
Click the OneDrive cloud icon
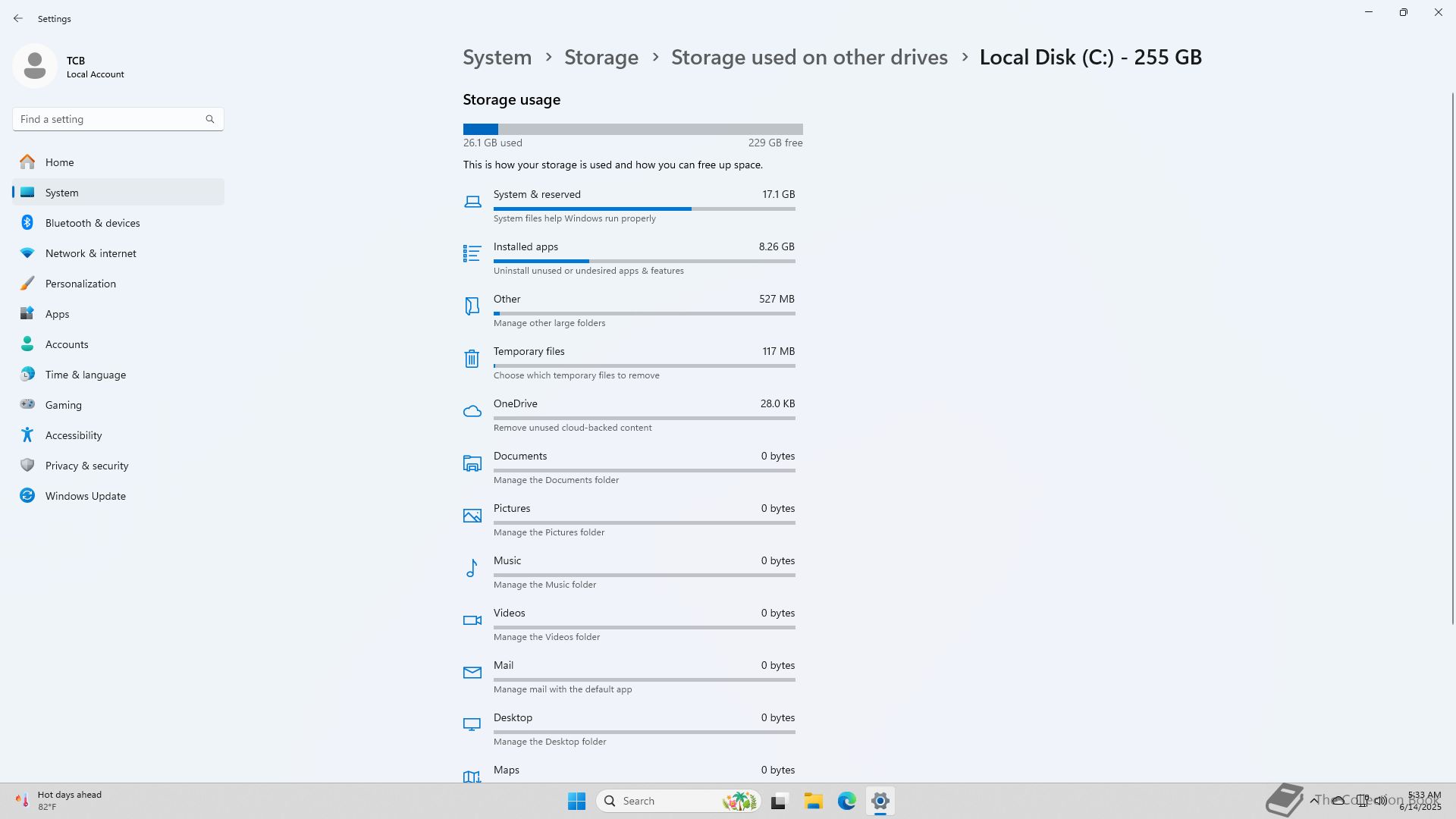472,411
